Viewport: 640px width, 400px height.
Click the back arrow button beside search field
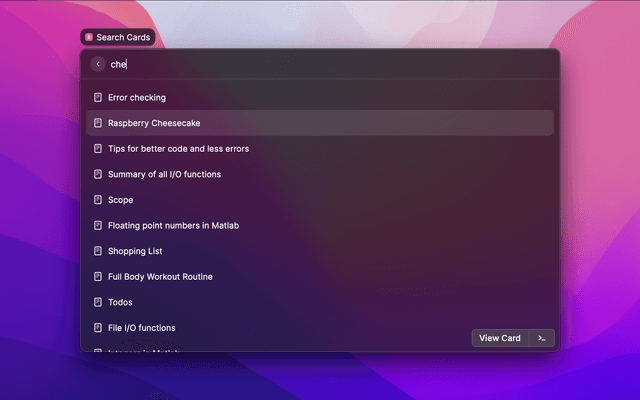pos(98,64)
